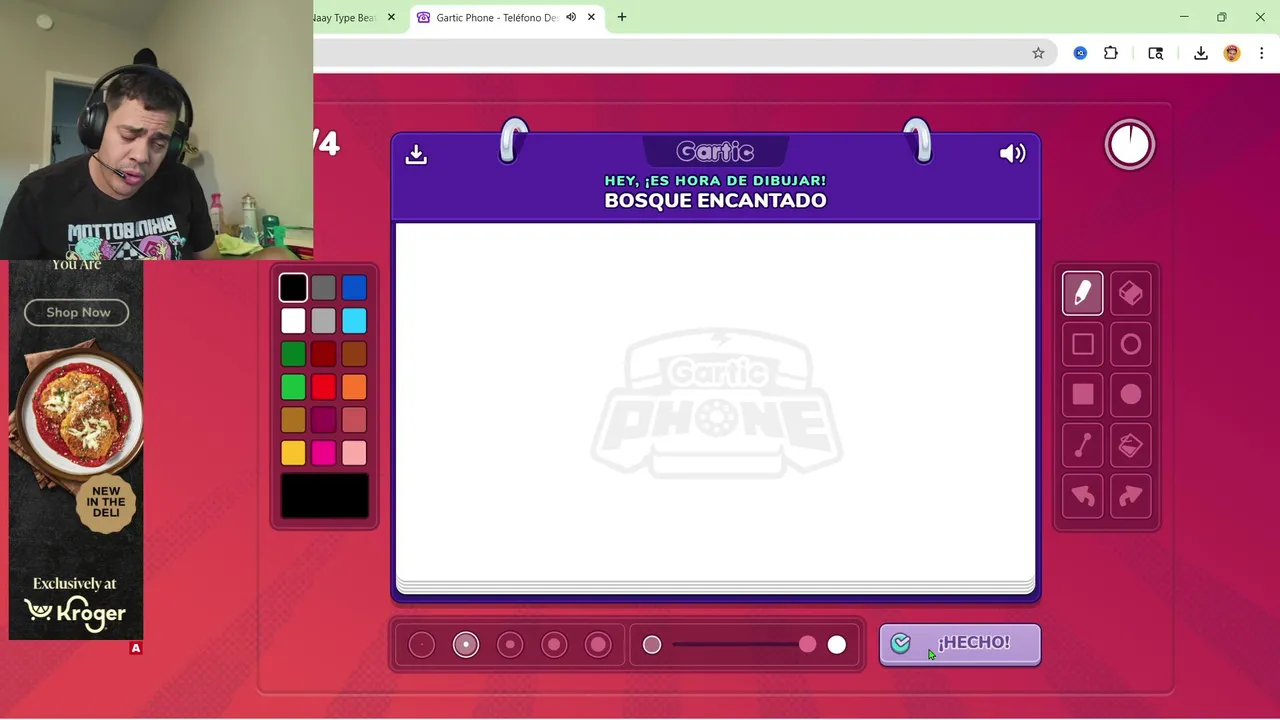This screenshot has width=1280, height=720.
Task: Pick the light pink color swatch
Action: coord(354,453)
